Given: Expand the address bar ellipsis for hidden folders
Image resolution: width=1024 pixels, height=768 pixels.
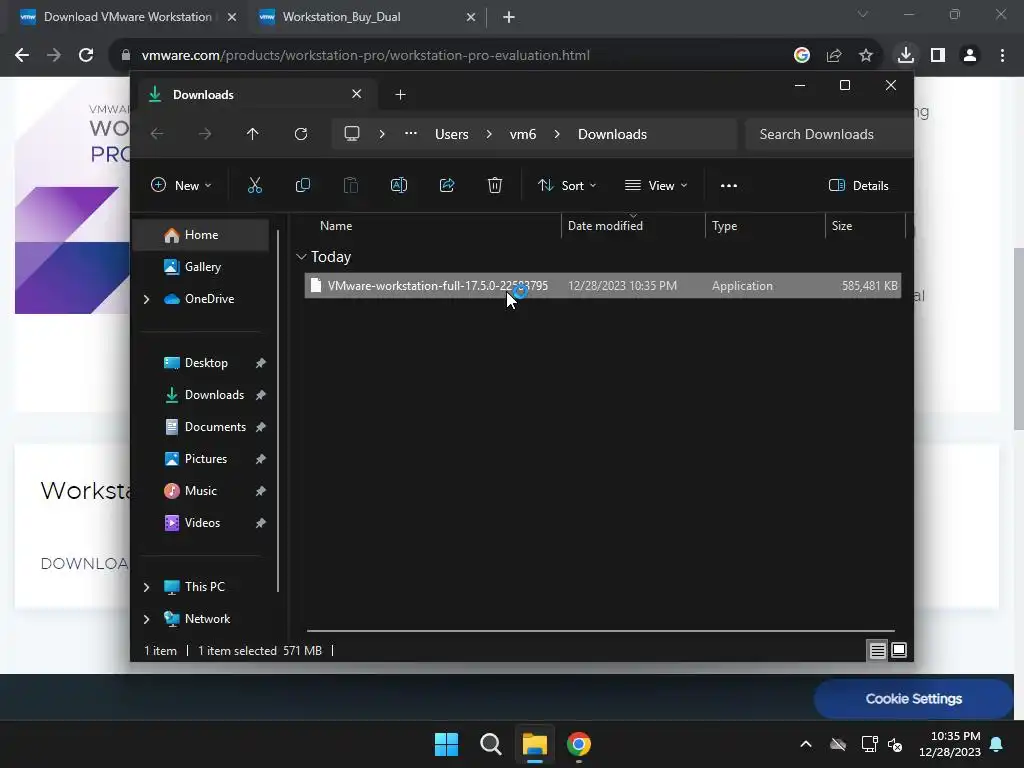Looking at the screenshot, I should 411,134.
